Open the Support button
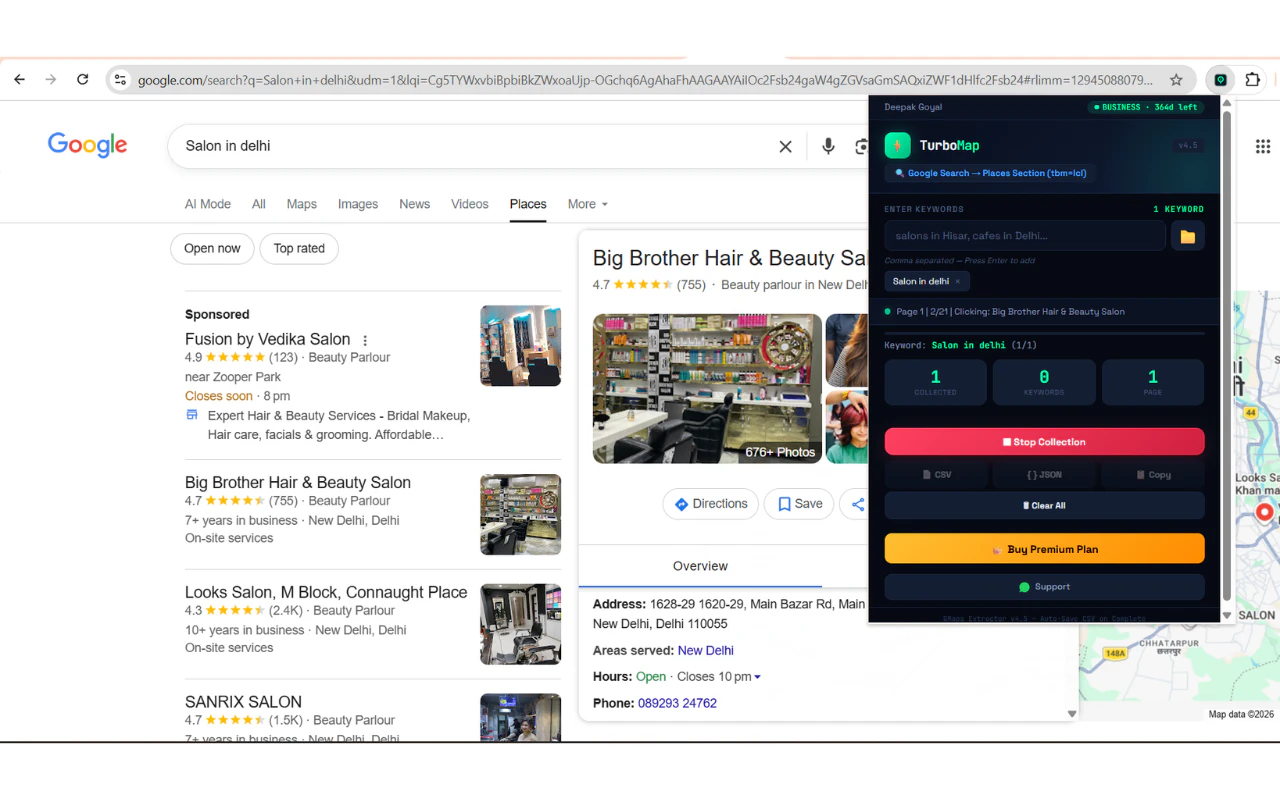 click(1044, 587)
